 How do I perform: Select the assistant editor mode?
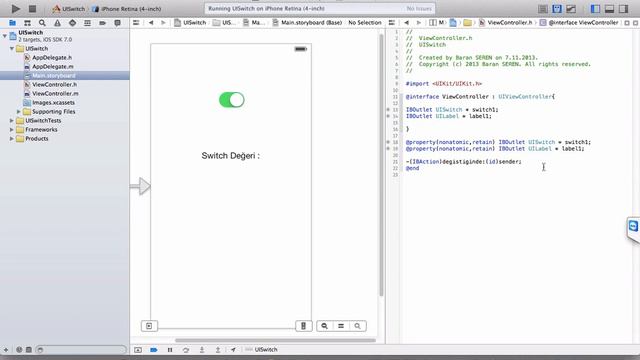[557, 9]
